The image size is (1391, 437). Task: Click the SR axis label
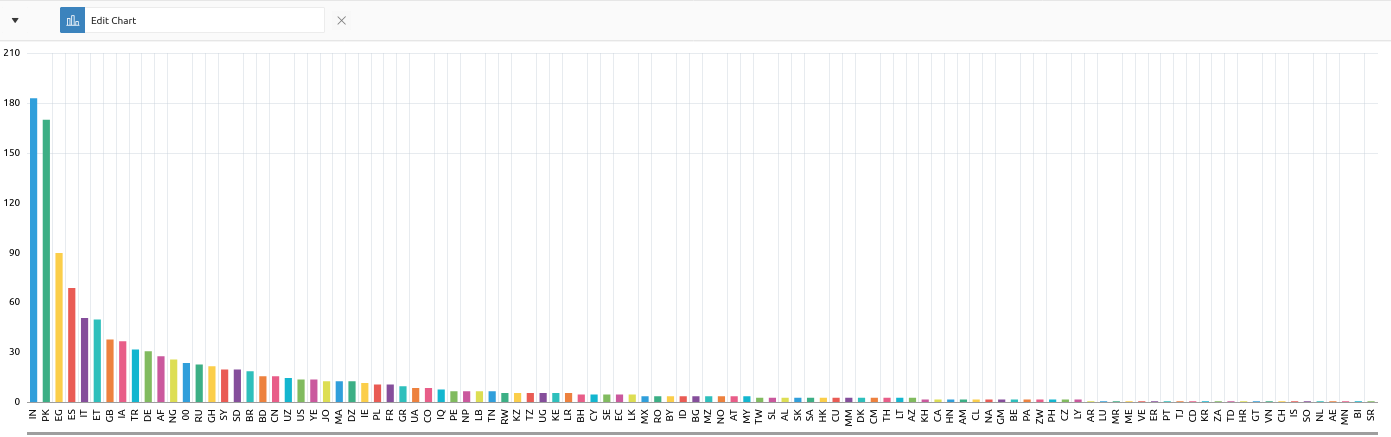tap(1370, 413)
